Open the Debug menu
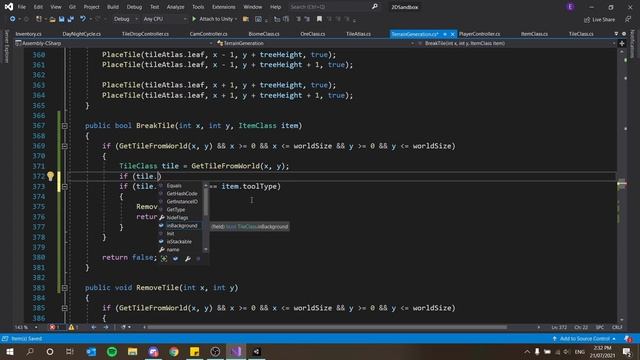Image resolution: width=640 pixels, height=360 pixels. [134, 7]
